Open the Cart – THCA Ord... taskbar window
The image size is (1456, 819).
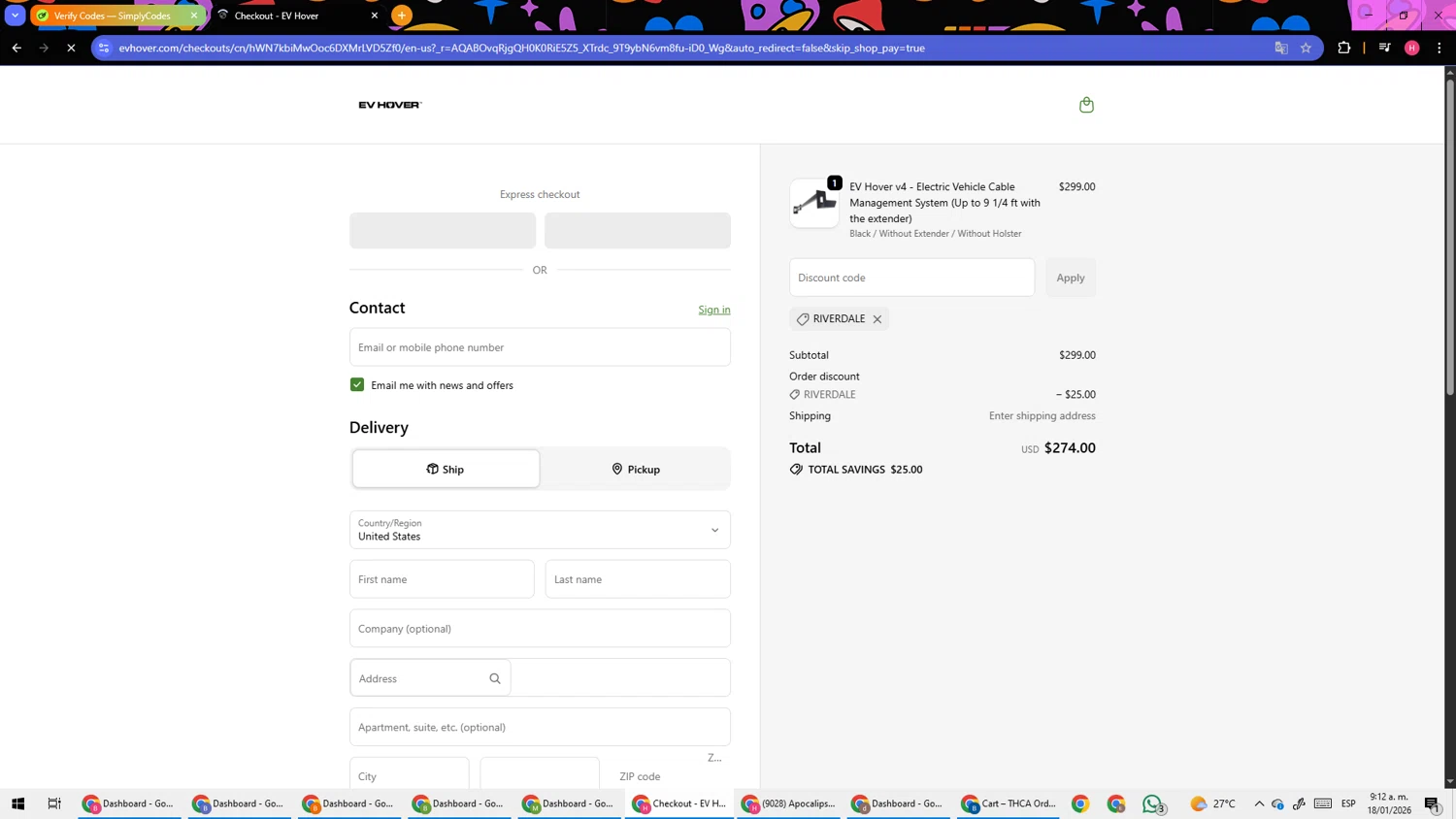tap(1009, 803)
